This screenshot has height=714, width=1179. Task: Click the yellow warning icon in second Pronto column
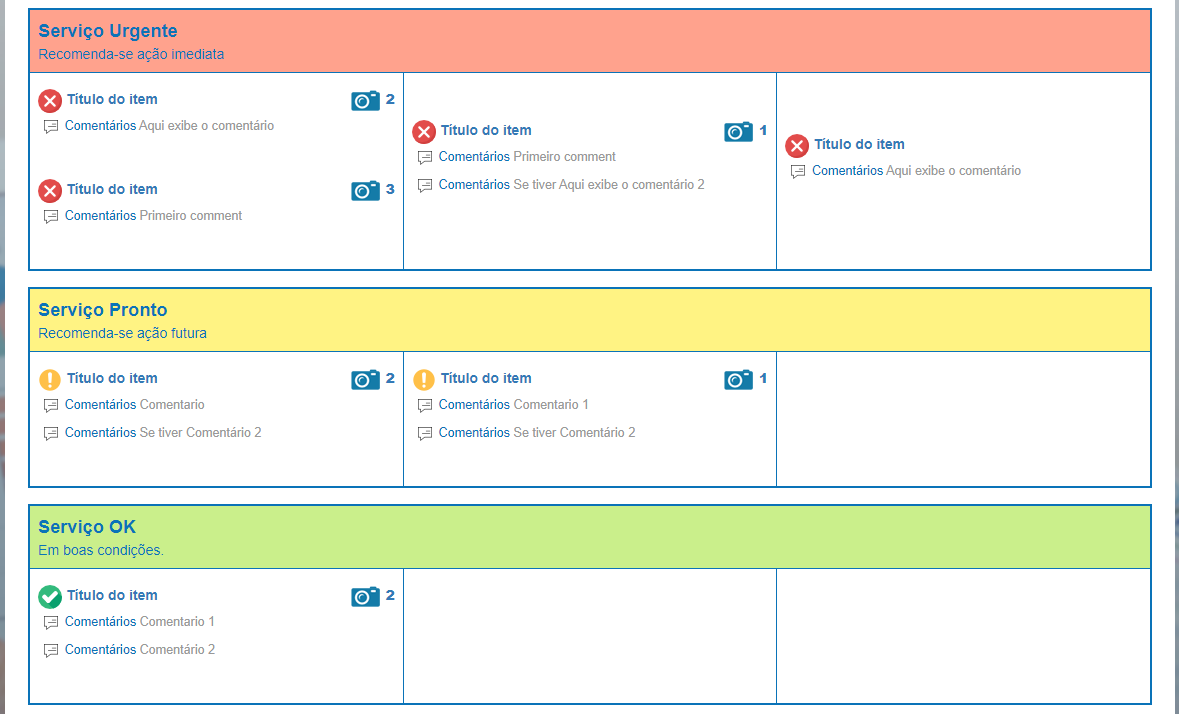pyautogui.click(x=423, y=380)
